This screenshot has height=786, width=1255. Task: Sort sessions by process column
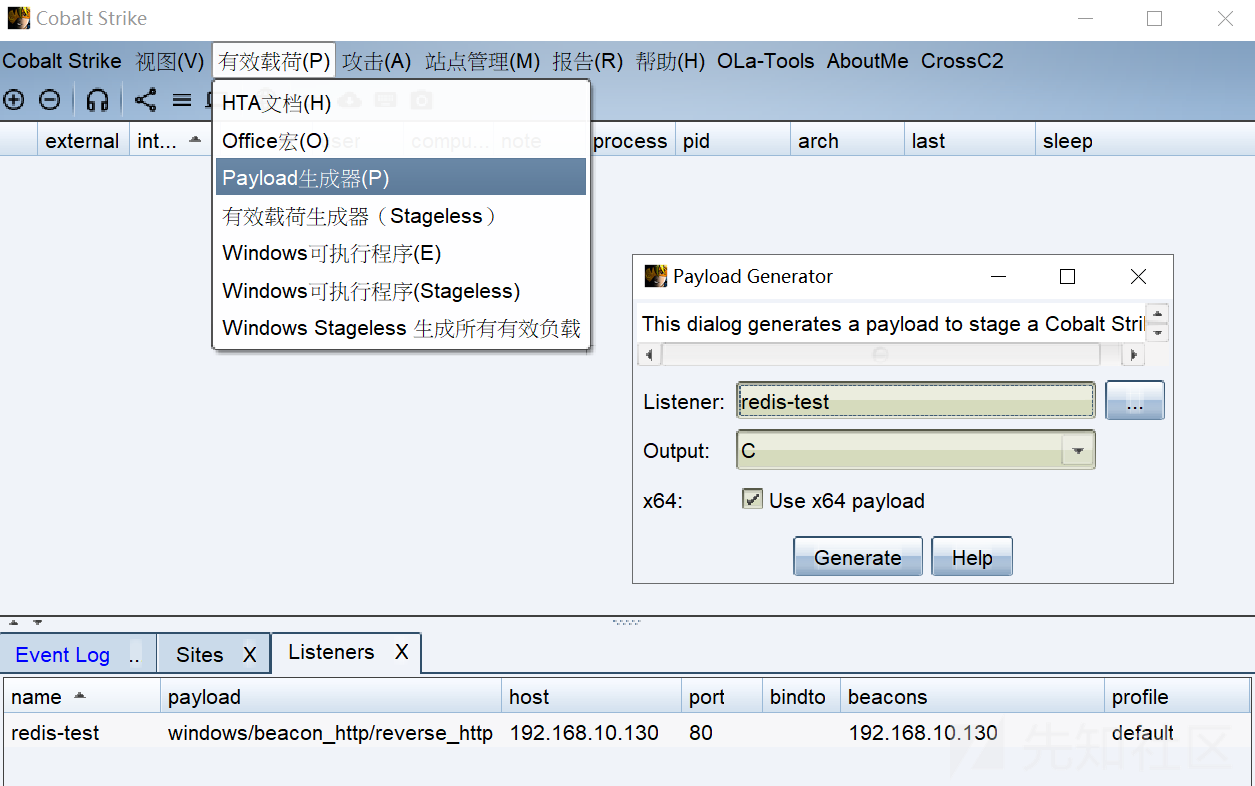tap(630, 141)
